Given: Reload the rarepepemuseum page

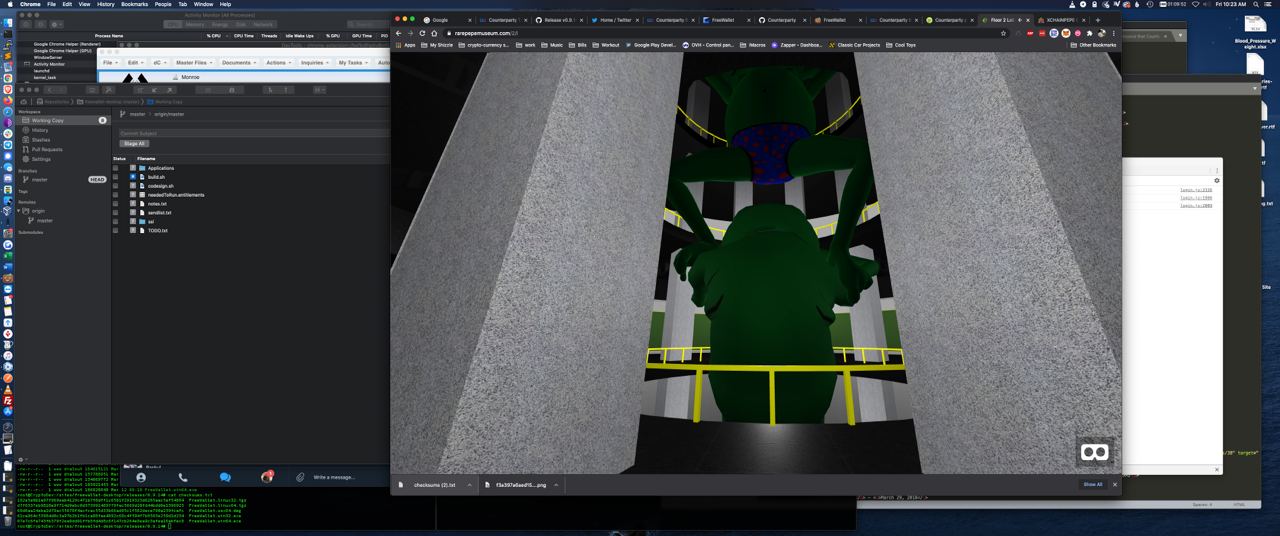Looking at the screenshot, I should [x=422, y=33].
